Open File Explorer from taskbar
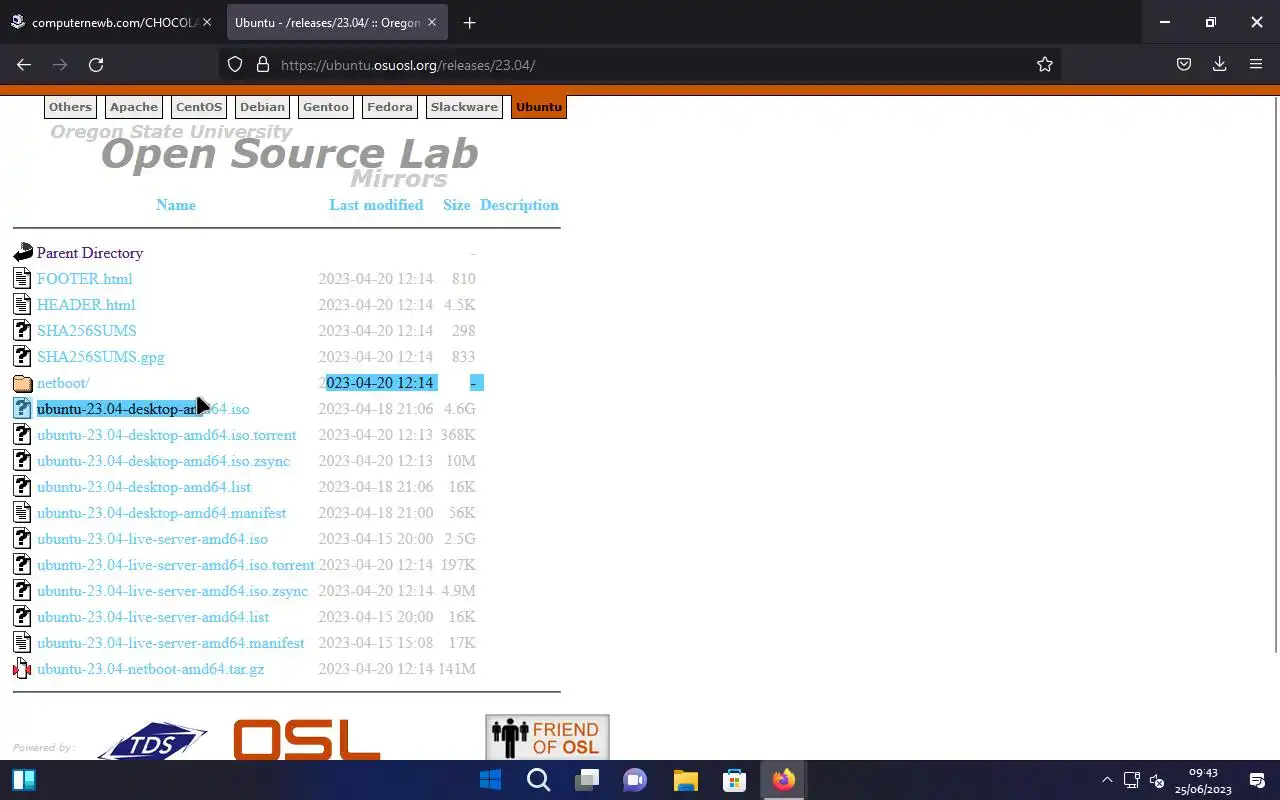 (685, 780)
